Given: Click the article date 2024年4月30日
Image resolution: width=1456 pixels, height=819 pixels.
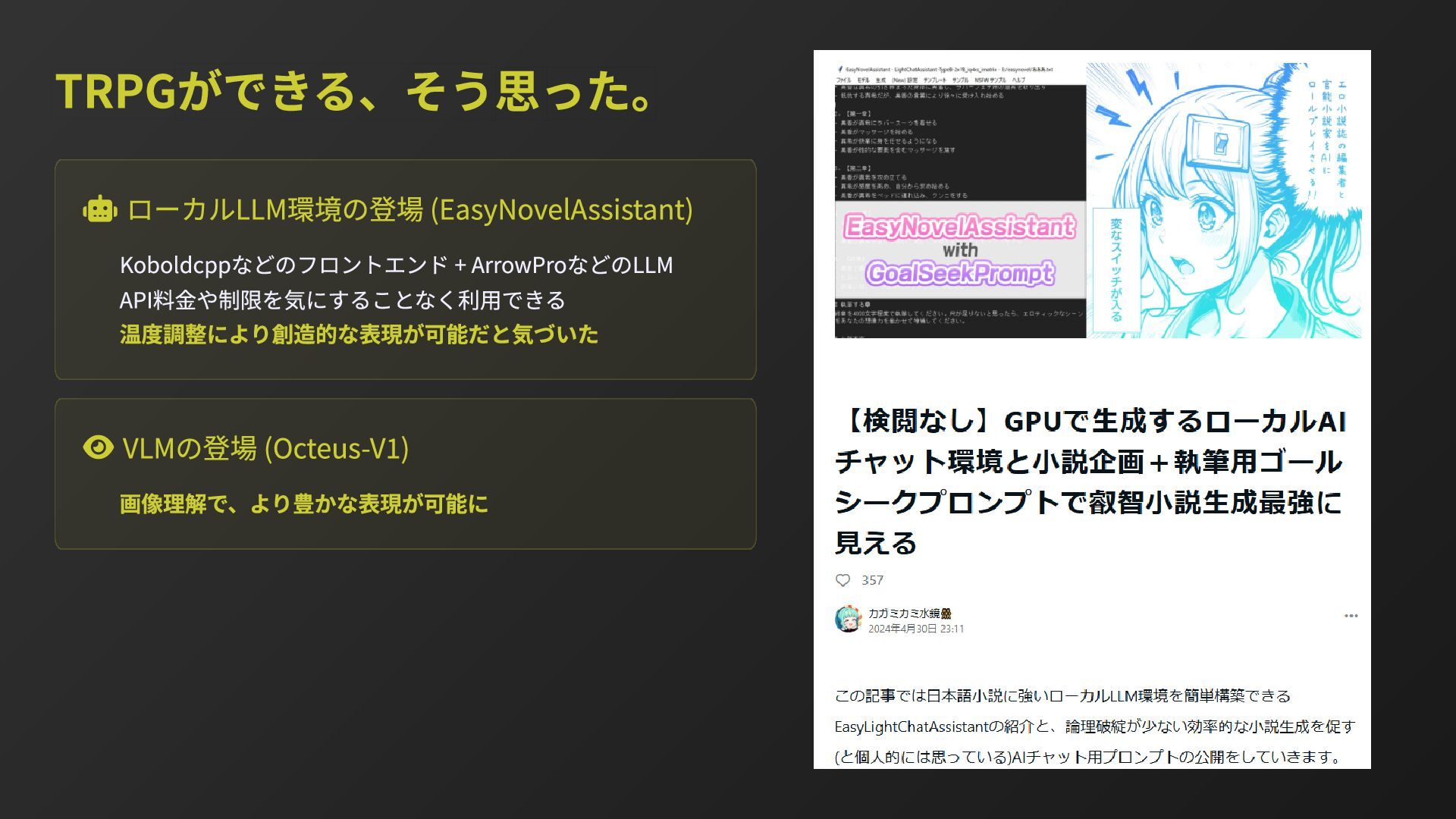Looking at the screenshot, I should [902, 629].
